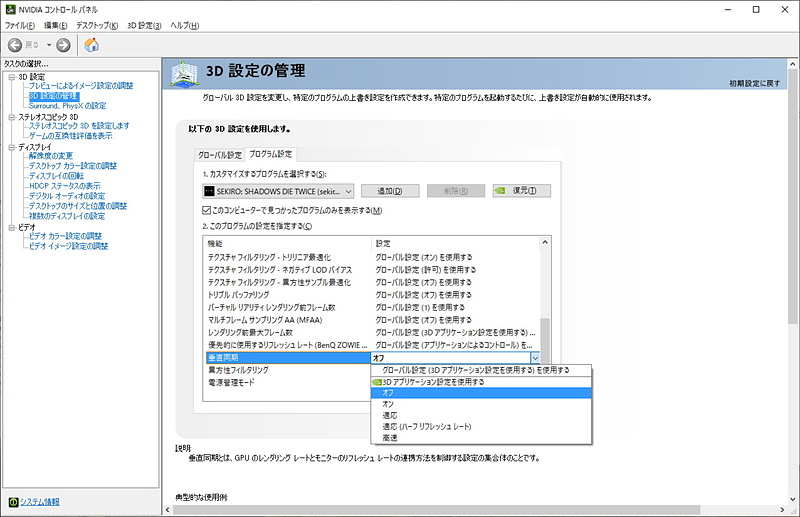Click the 3D settings header monitor icon

184,74
